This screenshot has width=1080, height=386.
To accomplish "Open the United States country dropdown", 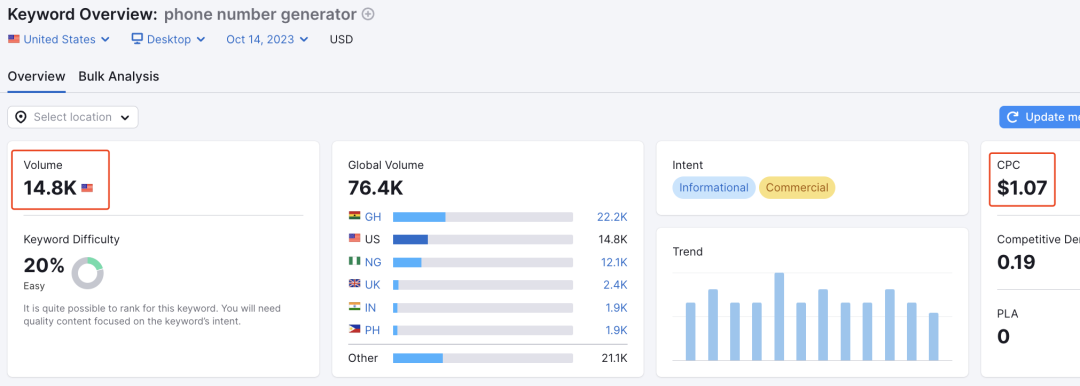I will (x=59, y=39).
